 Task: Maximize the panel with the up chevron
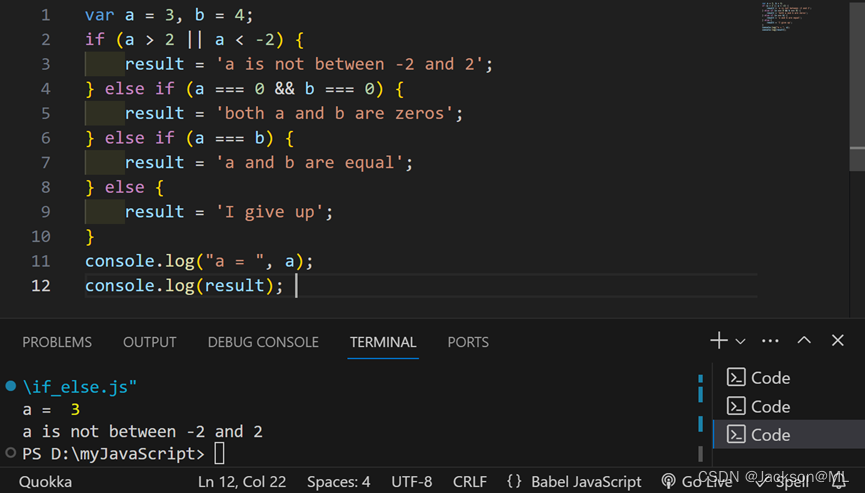pos(804,341)
